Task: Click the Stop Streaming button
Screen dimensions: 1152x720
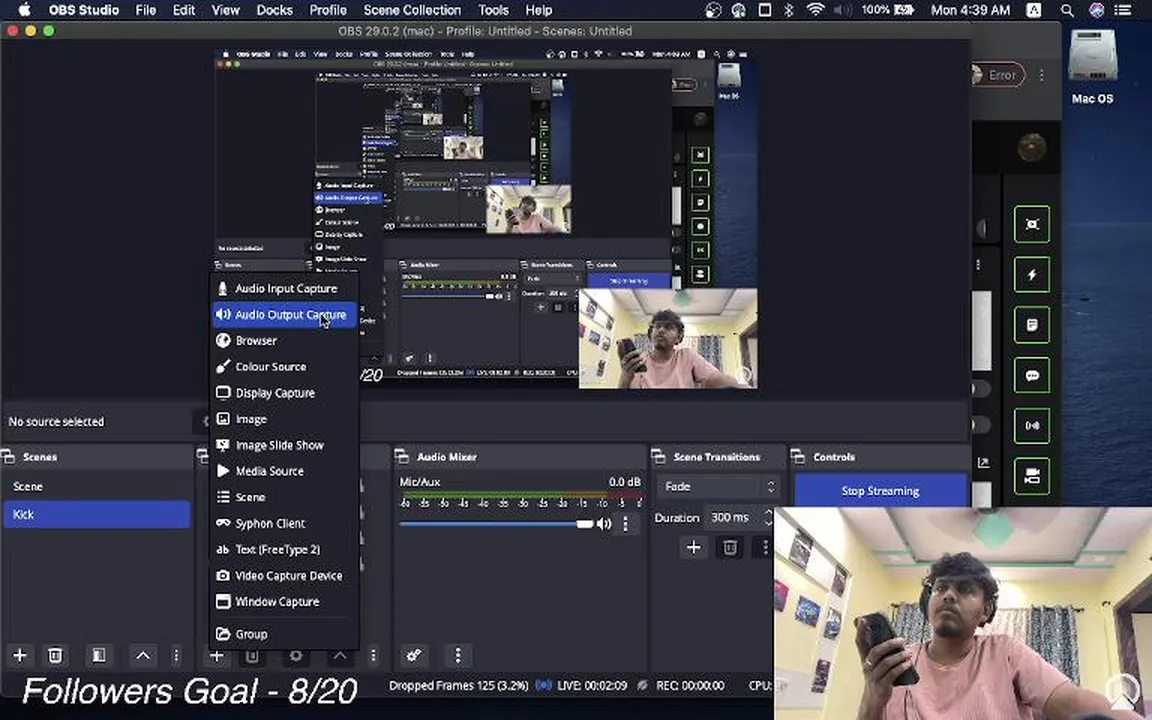Action: pyautogui.click(x=880, y=490)
